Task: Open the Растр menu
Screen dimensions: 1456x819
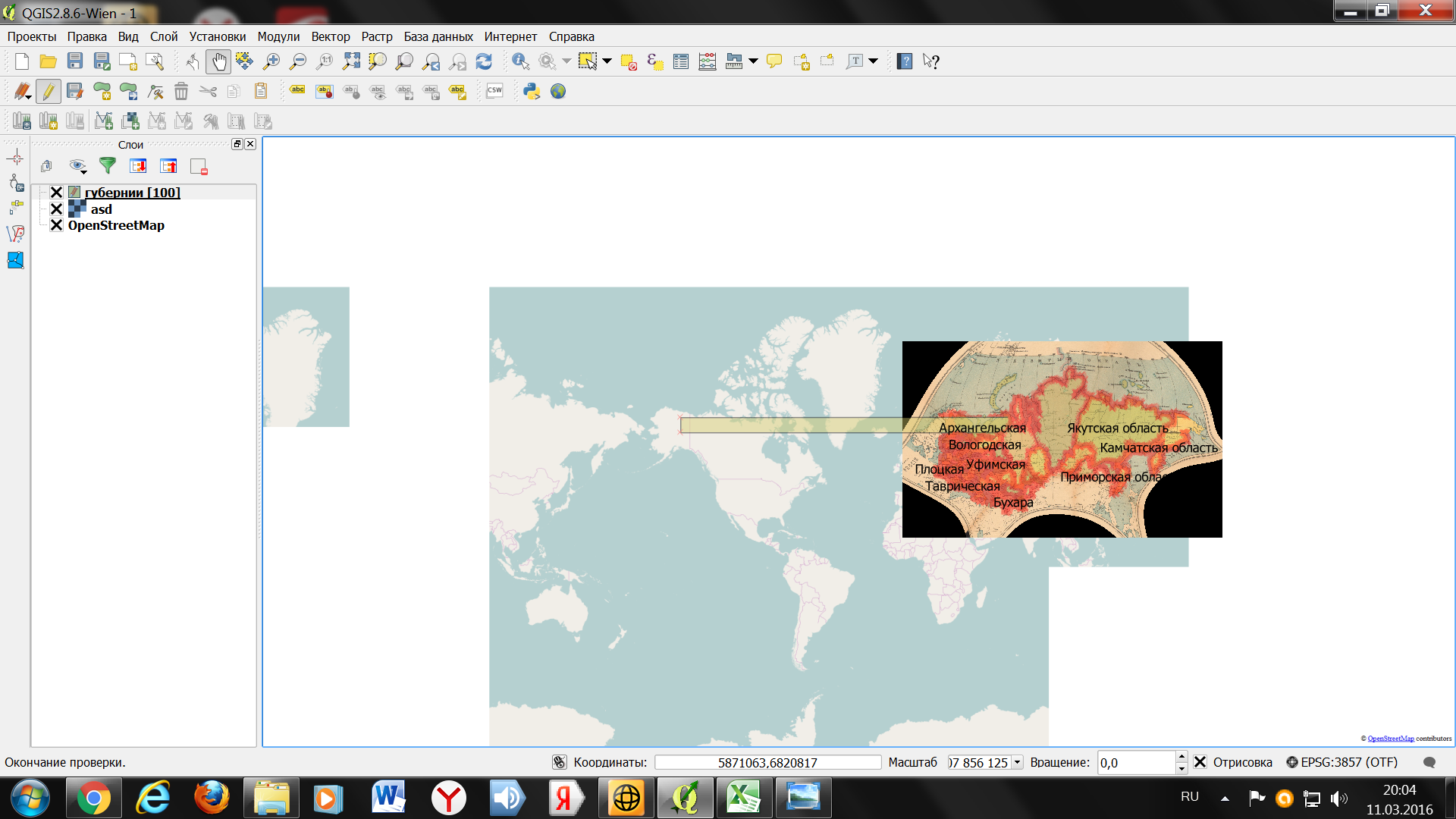Action: pyautogui.click(x=376, y=36)
